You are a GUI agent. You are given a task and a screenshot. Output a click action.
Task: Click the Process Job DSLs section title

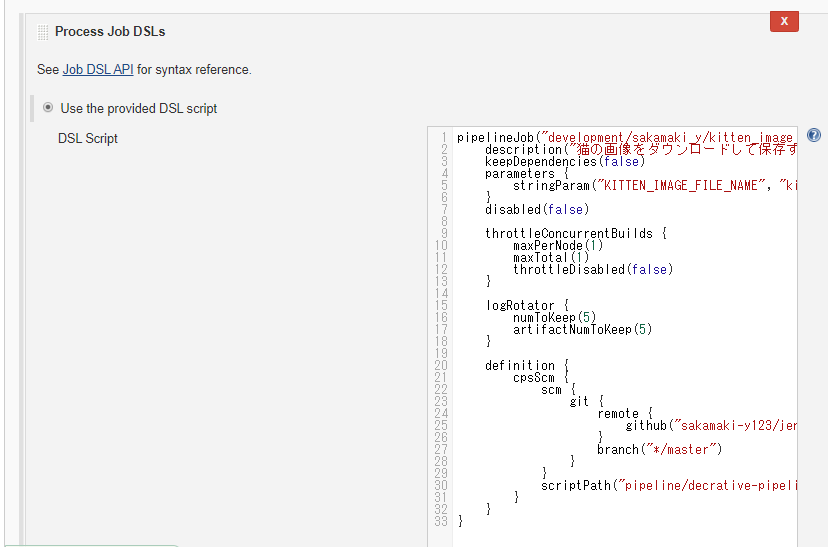(110, 32)
